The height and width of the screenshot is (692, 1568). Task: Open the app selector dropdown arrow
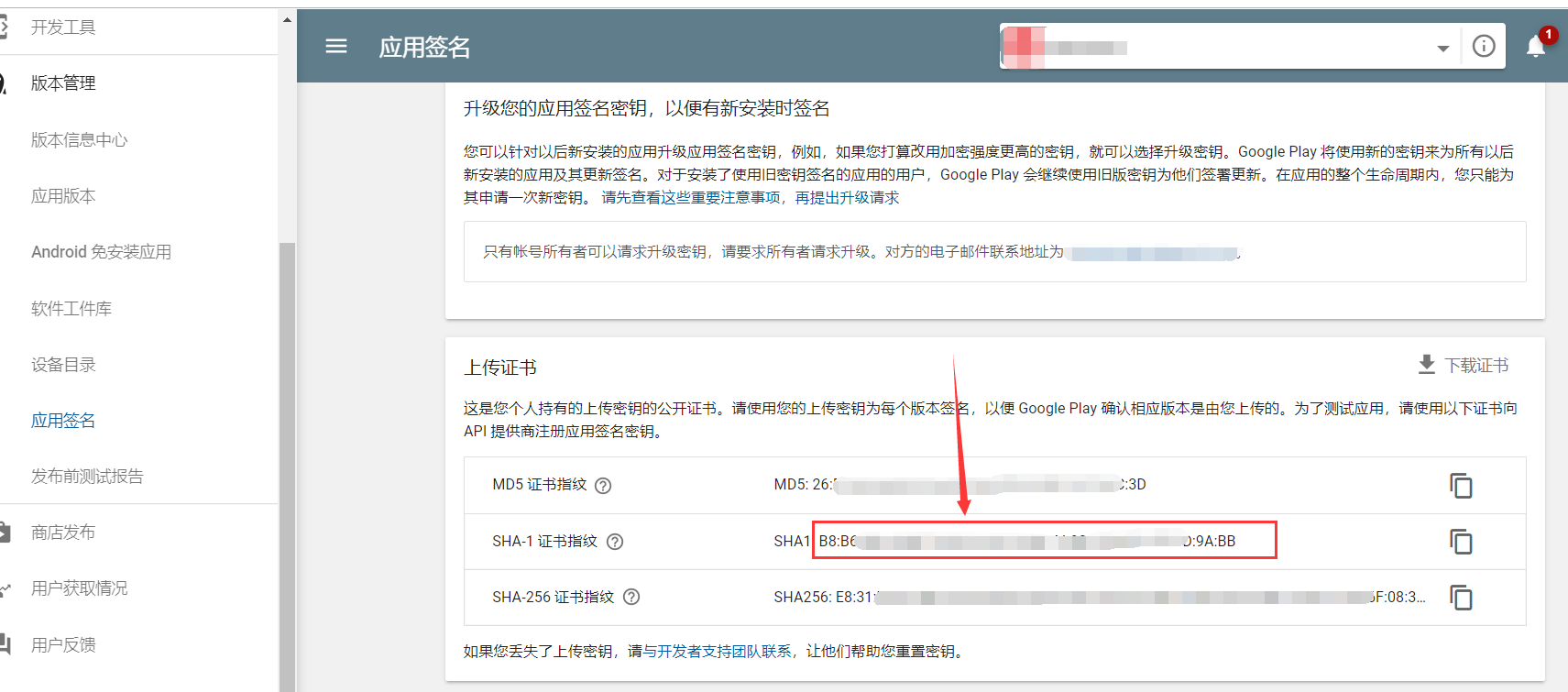(x=1443, y=49)
